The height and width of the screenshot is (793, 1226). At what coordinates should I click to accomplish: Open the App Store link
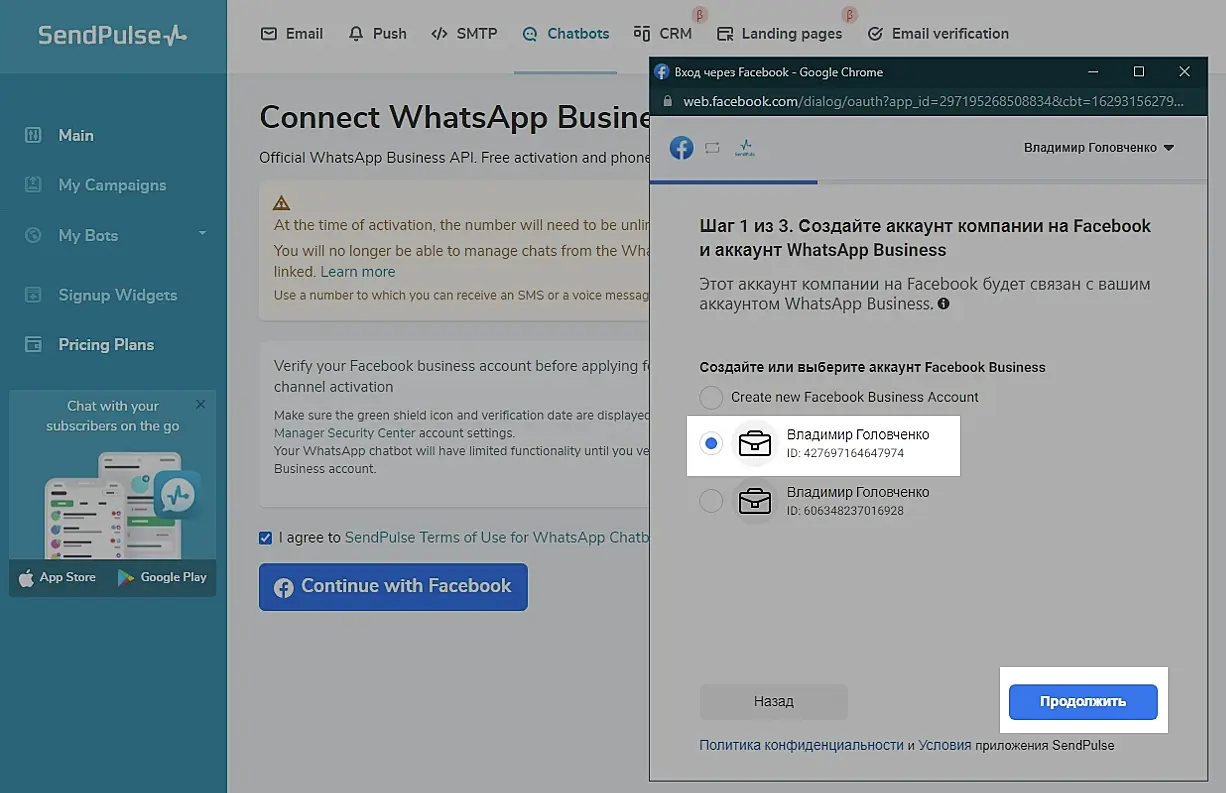click(57, 577)
